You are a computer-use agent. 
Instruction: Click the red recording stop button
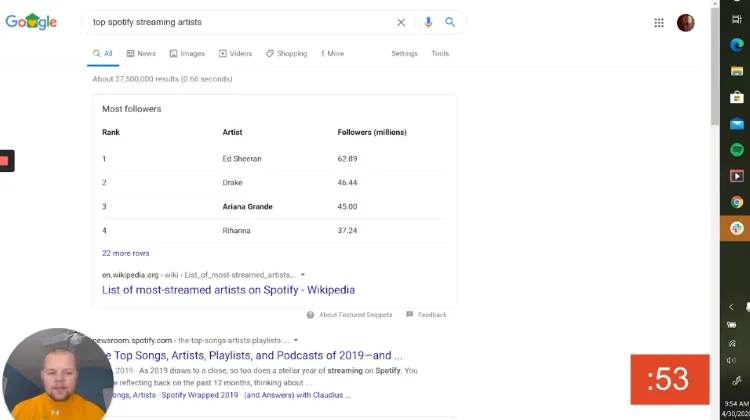point(5,161)
